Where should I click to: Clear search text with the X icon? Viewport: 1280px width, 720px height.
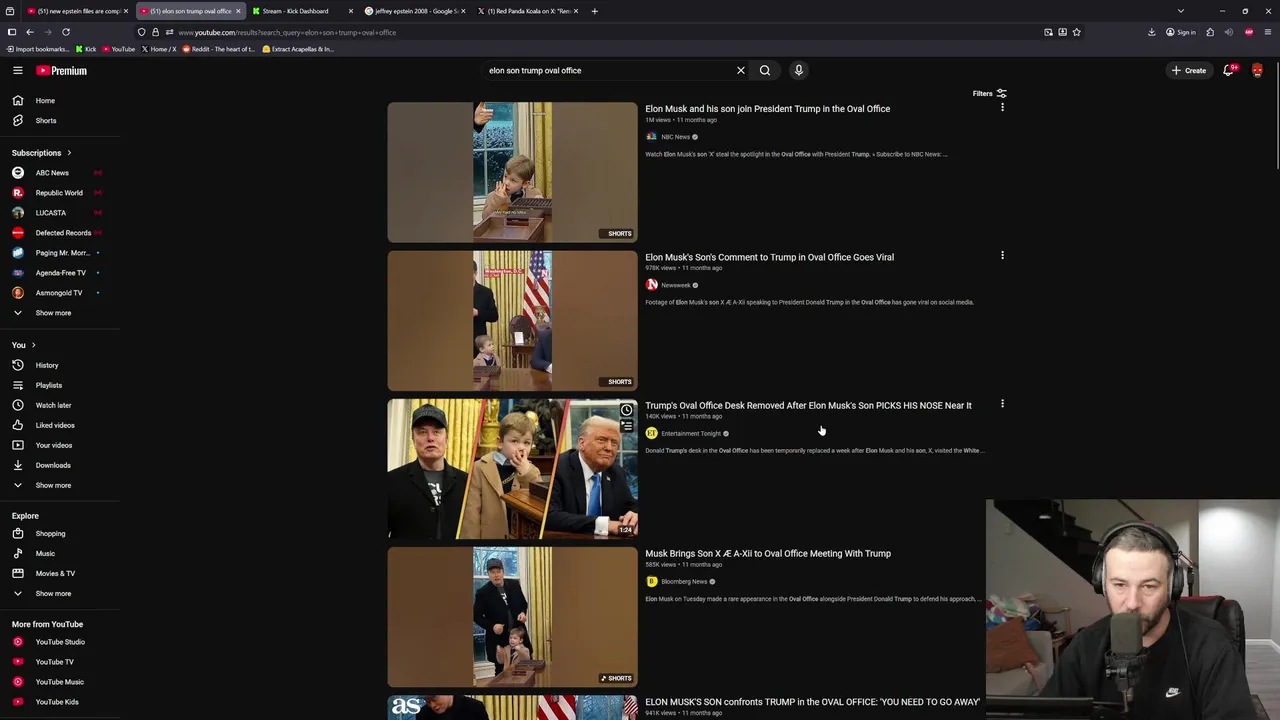[741, 70]
